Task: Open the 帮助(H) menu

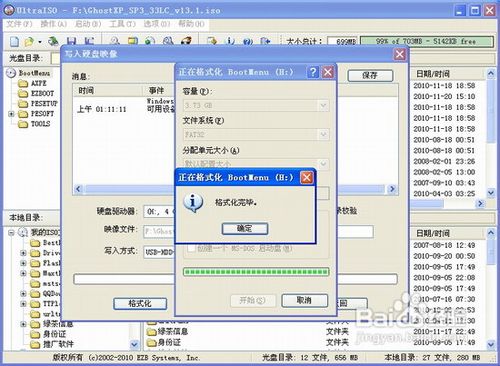Action: (191, 24)
